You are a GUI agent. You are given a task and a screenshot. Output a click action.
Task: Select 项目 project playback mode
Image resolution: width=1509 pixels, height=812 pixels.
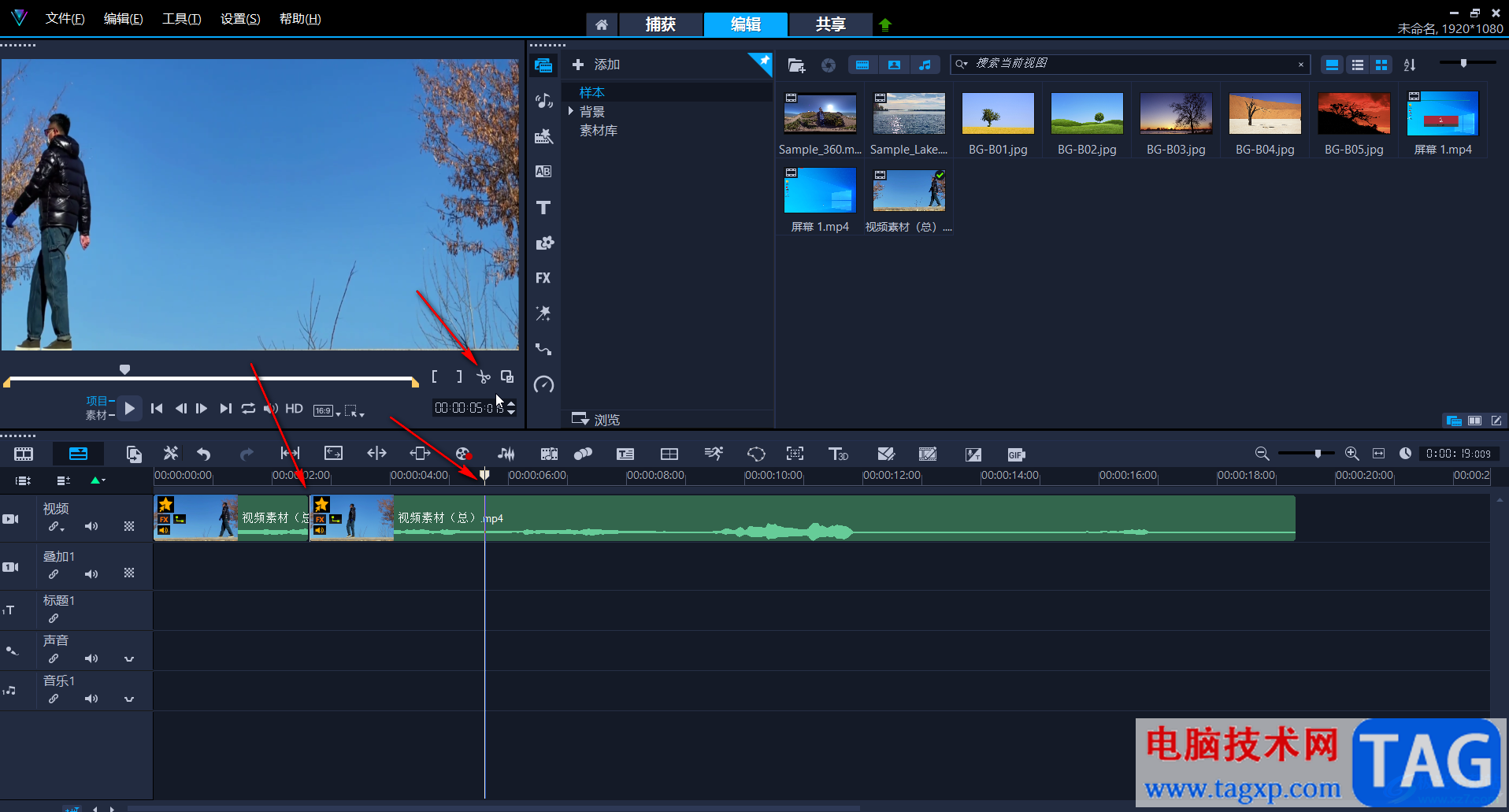coord(98,401)
